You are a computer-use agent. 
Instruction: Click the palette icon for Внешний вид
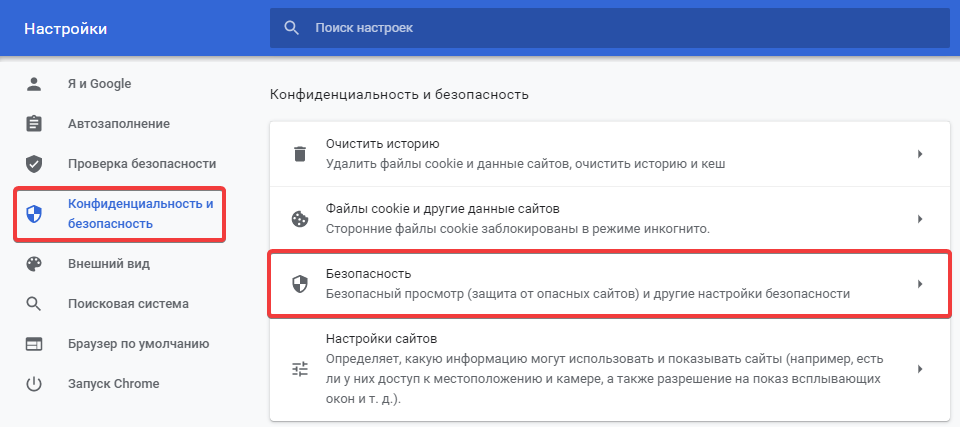[x=34, y=264]
